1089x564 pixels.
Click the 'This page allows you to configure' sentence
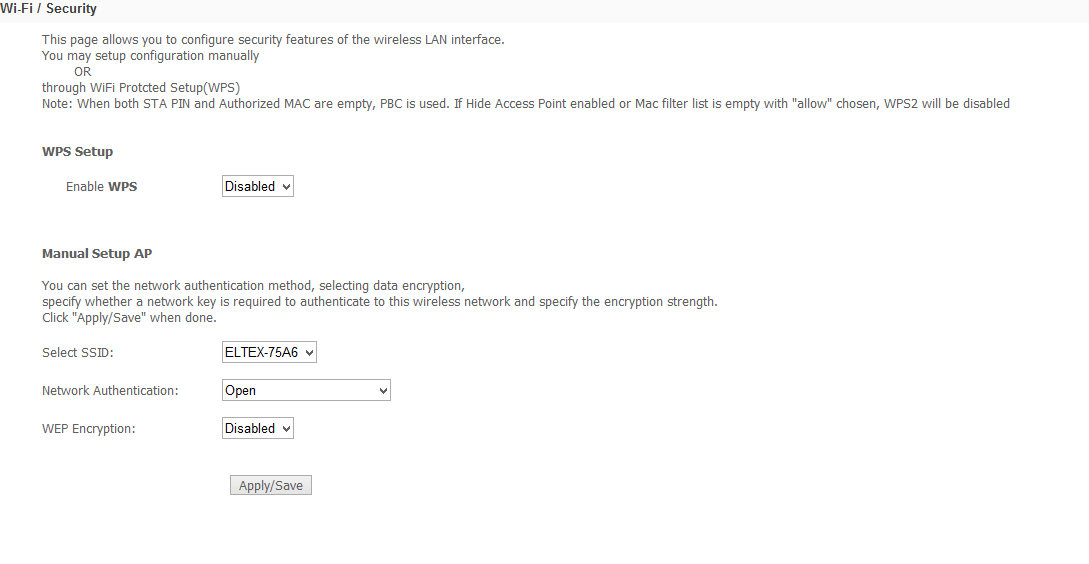coord(273,40)
